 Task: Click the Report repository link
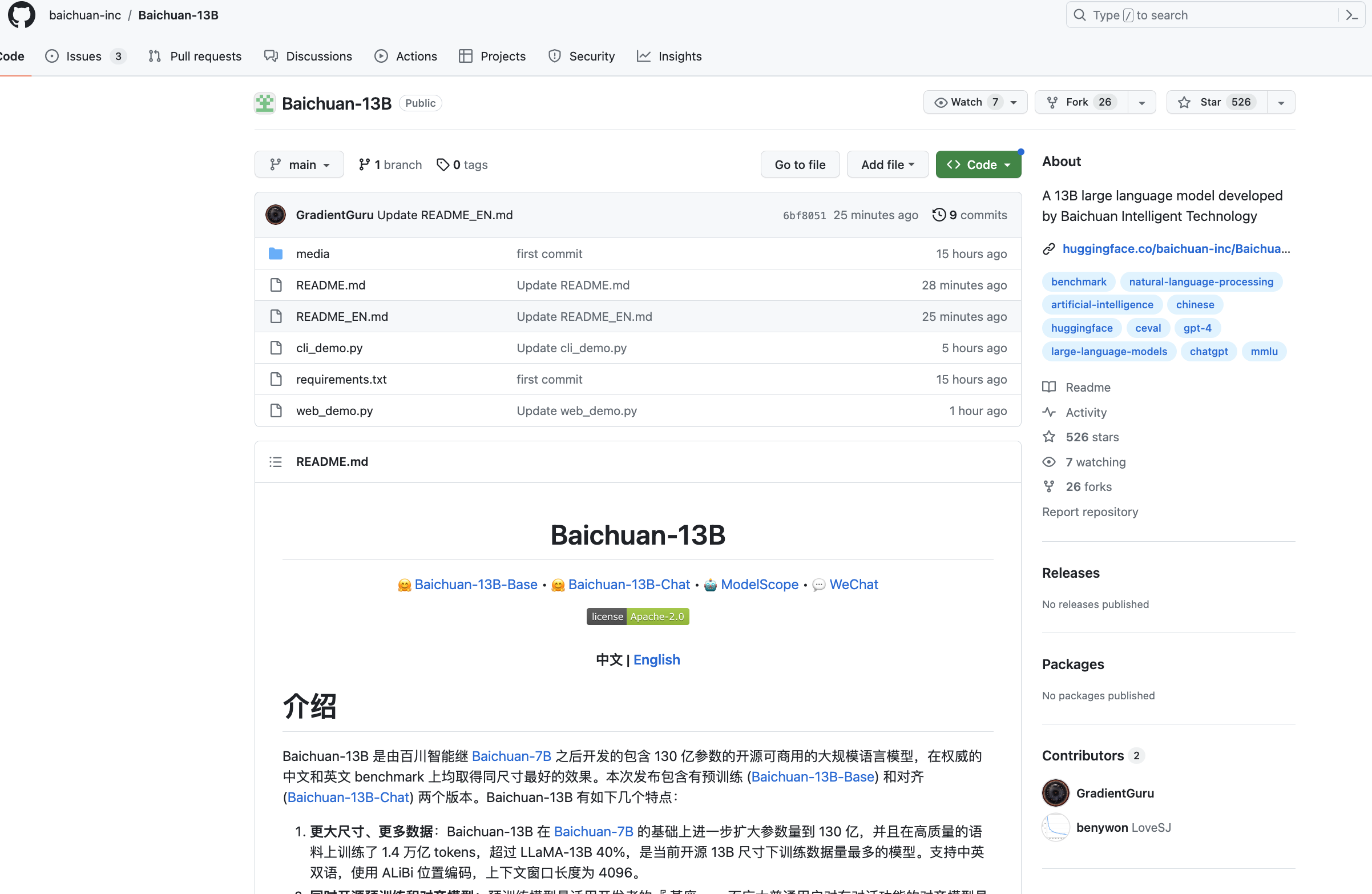click(x=1089, y=512)
